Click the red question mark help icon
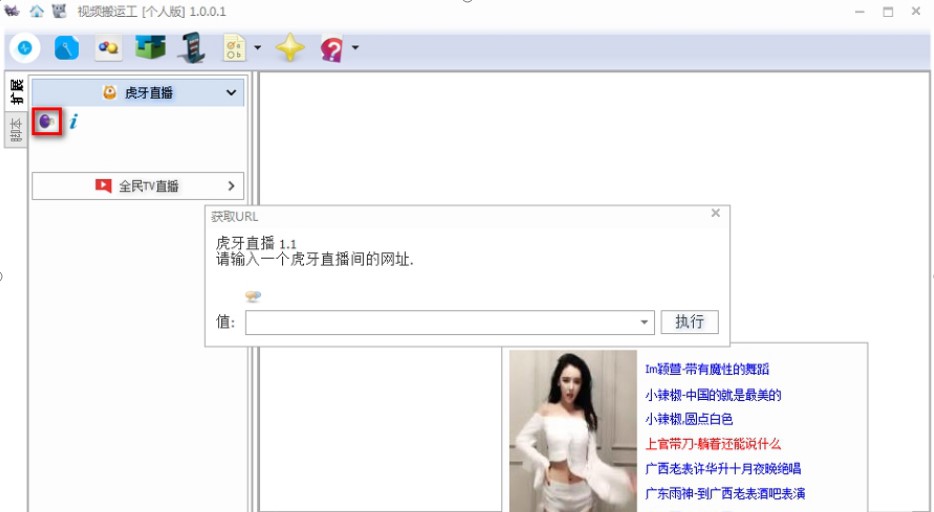The height and width of the screenshot is (512, 934). (332, 48)
